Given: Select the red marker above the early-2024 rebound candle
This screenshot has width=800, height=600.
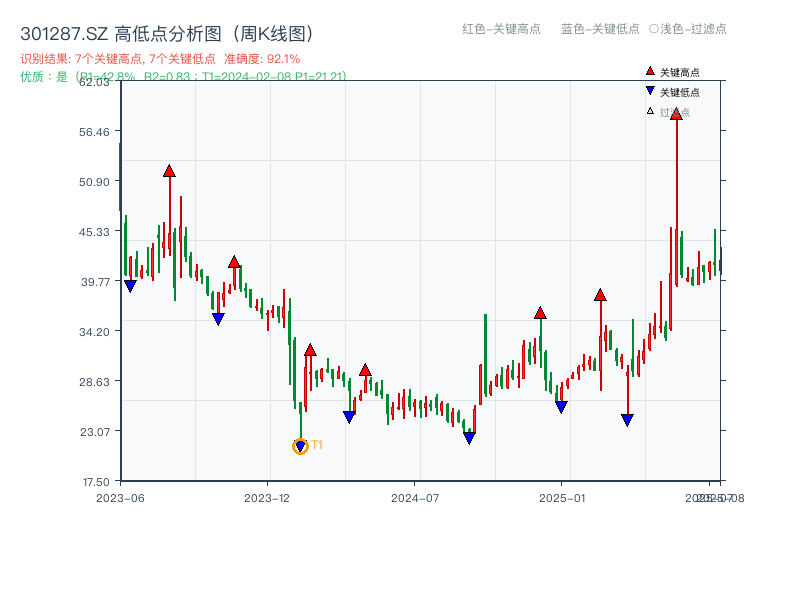Looking at the screenshot, I should click(310, 350).
